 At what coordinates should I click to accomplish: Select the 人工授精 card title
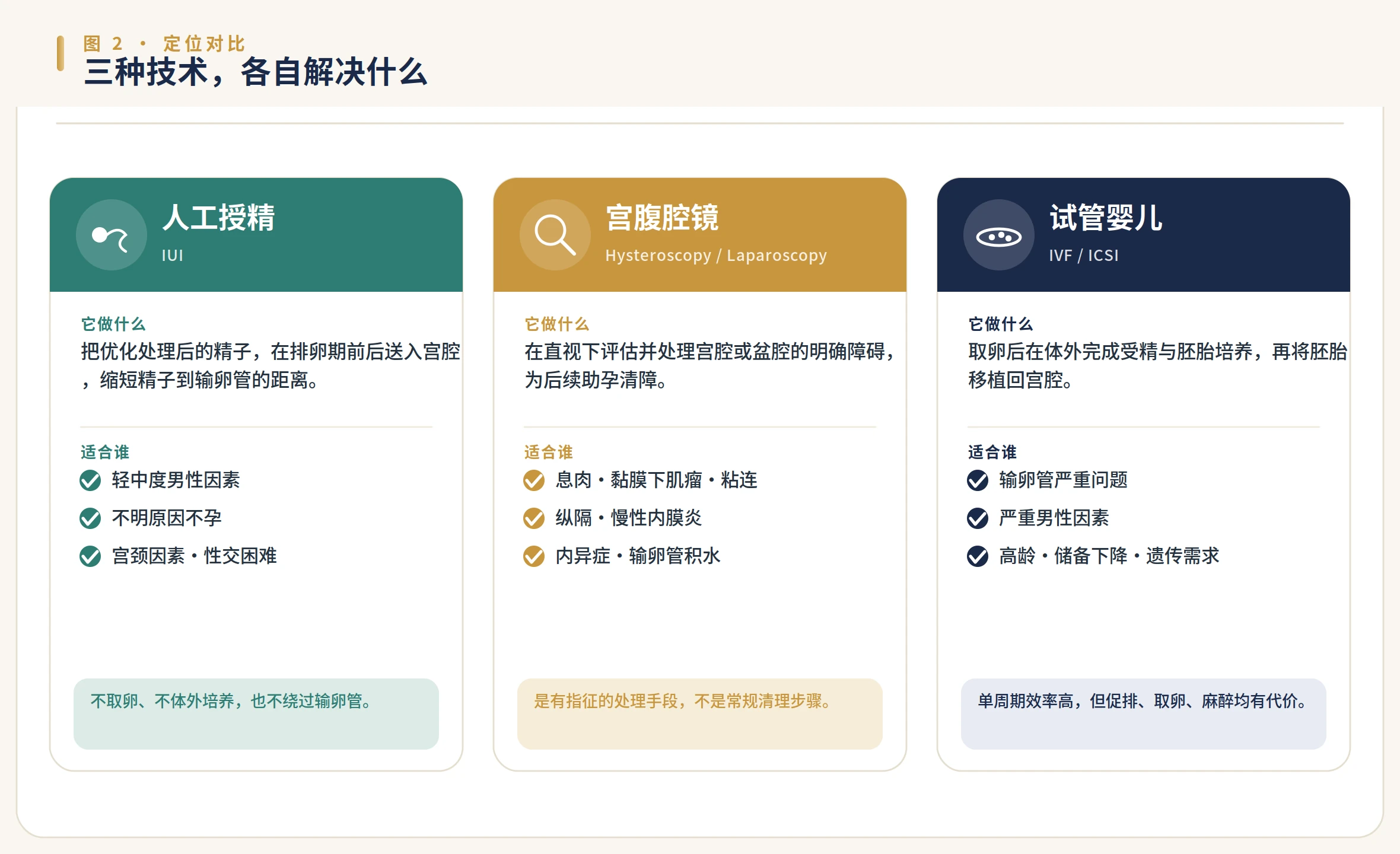pos(218,217)
